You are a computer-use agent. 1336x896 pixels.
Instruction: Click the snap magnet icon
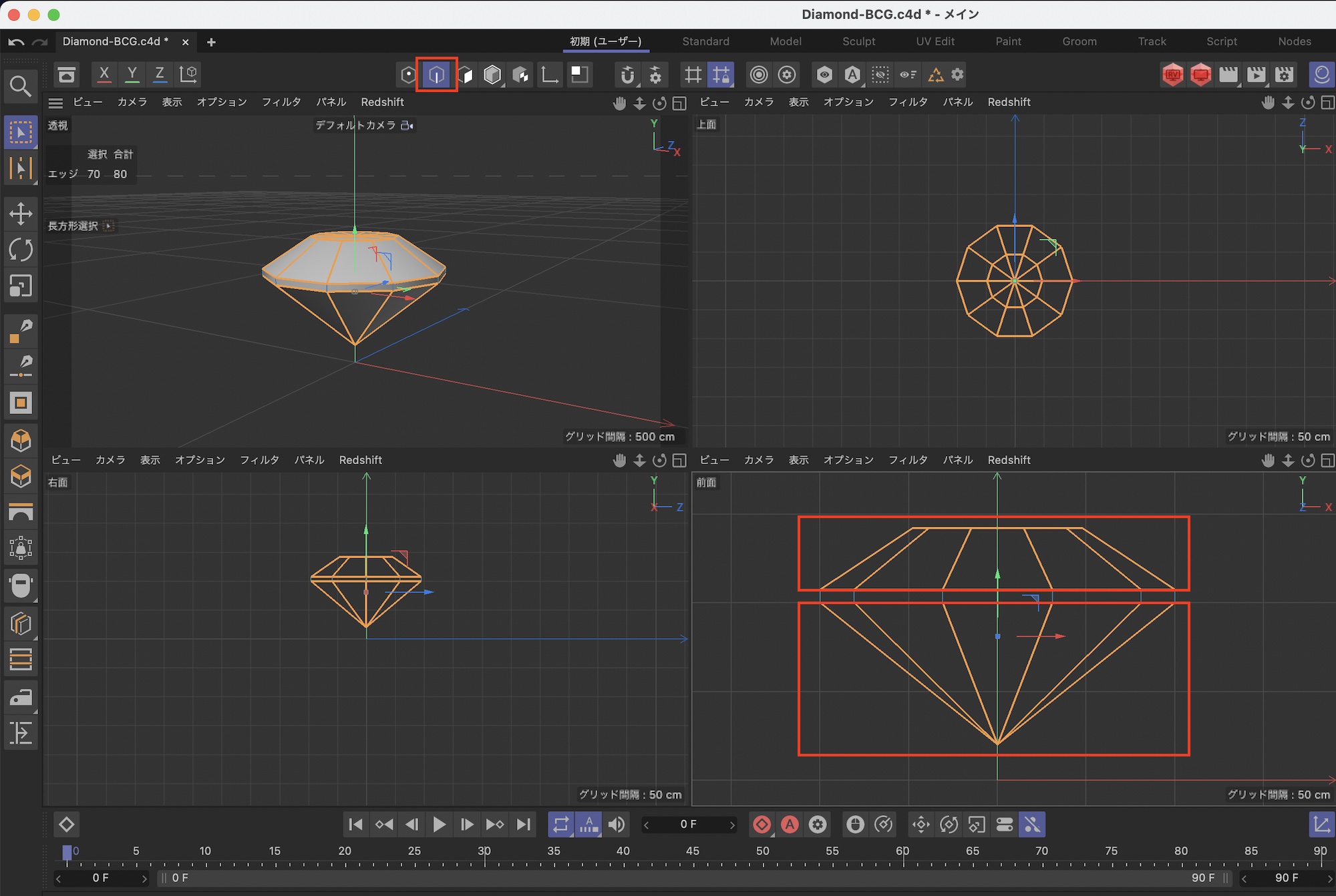[627, 75]
